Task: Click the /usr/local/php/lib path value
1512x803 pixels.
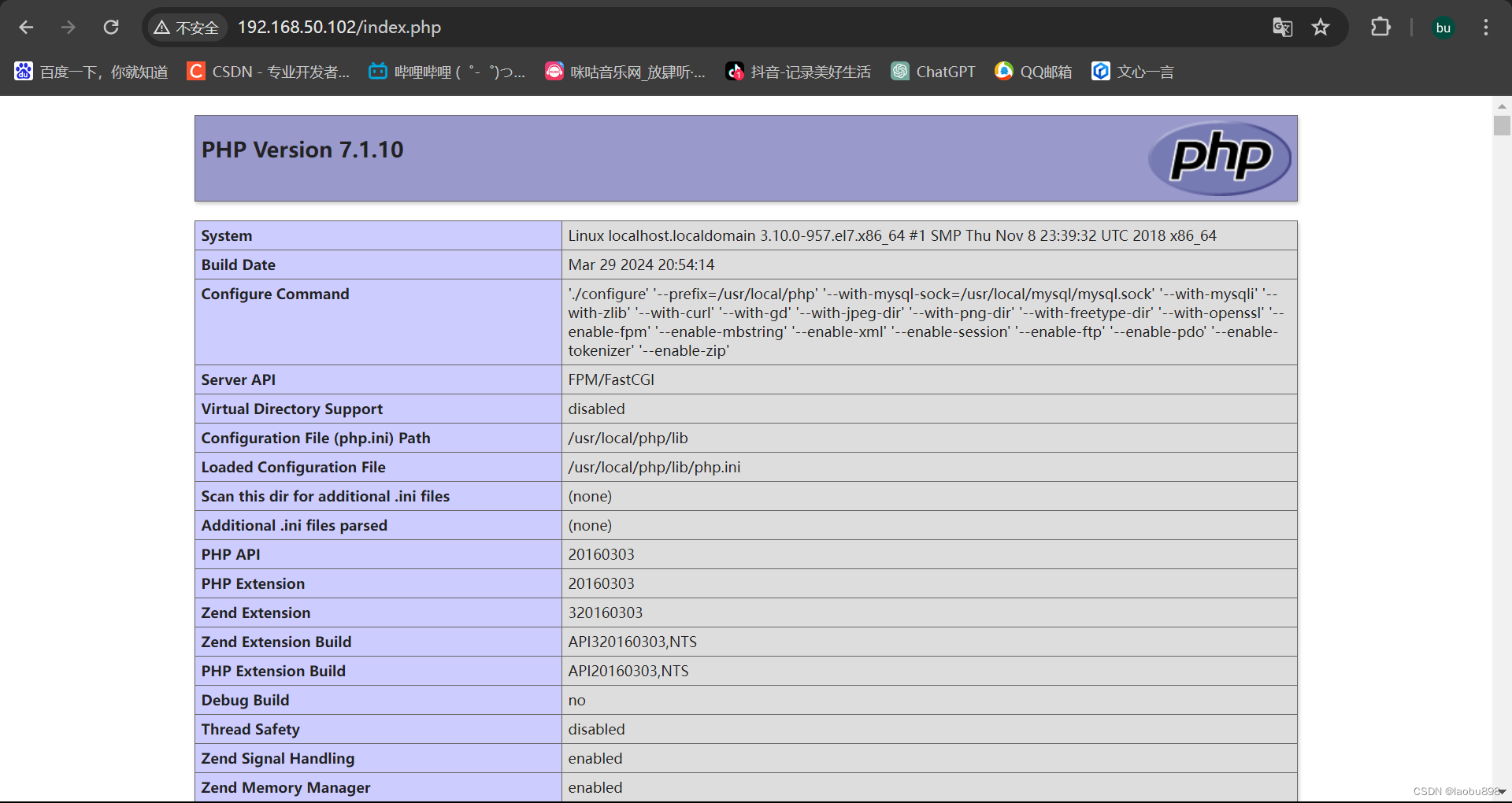Action: 628,438
